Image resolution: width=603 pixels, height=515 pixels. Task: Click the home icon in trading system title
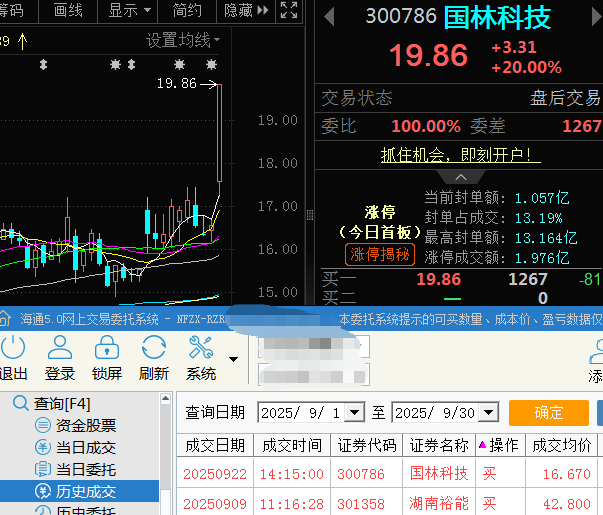(x=5, y=318)
